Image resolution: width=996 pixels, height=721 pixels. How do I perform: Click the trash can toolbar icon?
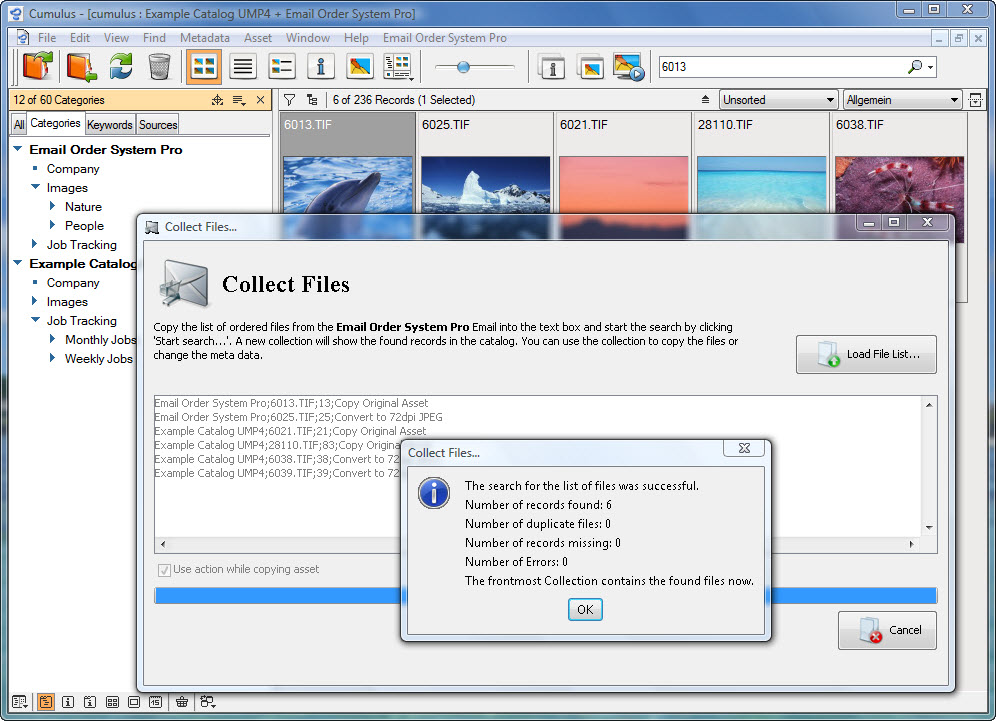159,67
